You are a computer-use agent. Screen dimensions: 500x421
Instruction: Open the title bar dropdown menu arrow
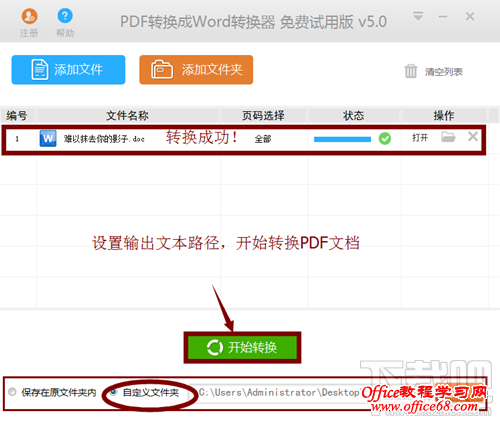[418, 16]
